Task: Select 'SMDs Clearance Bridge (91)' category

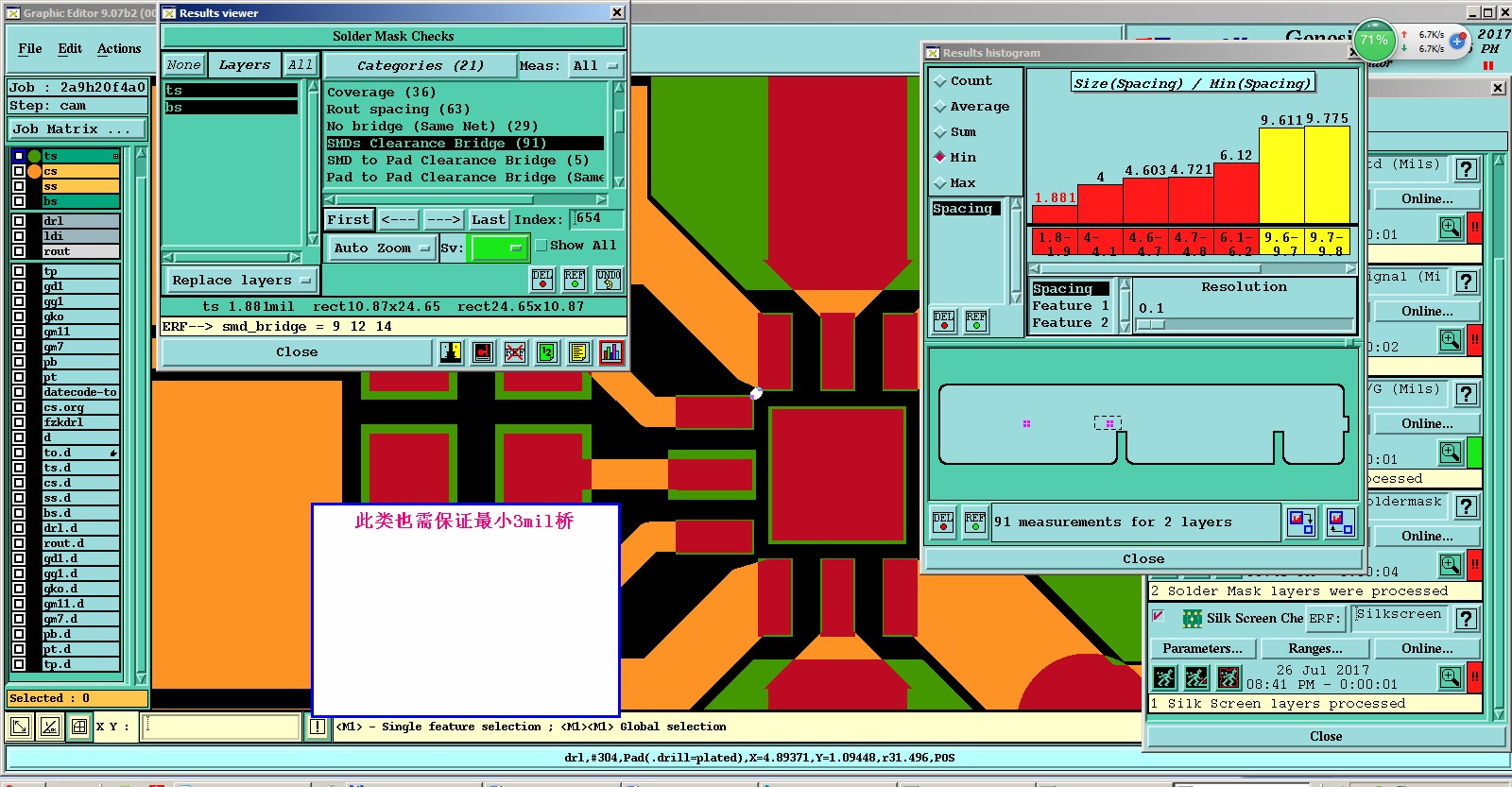Action: 465,144
